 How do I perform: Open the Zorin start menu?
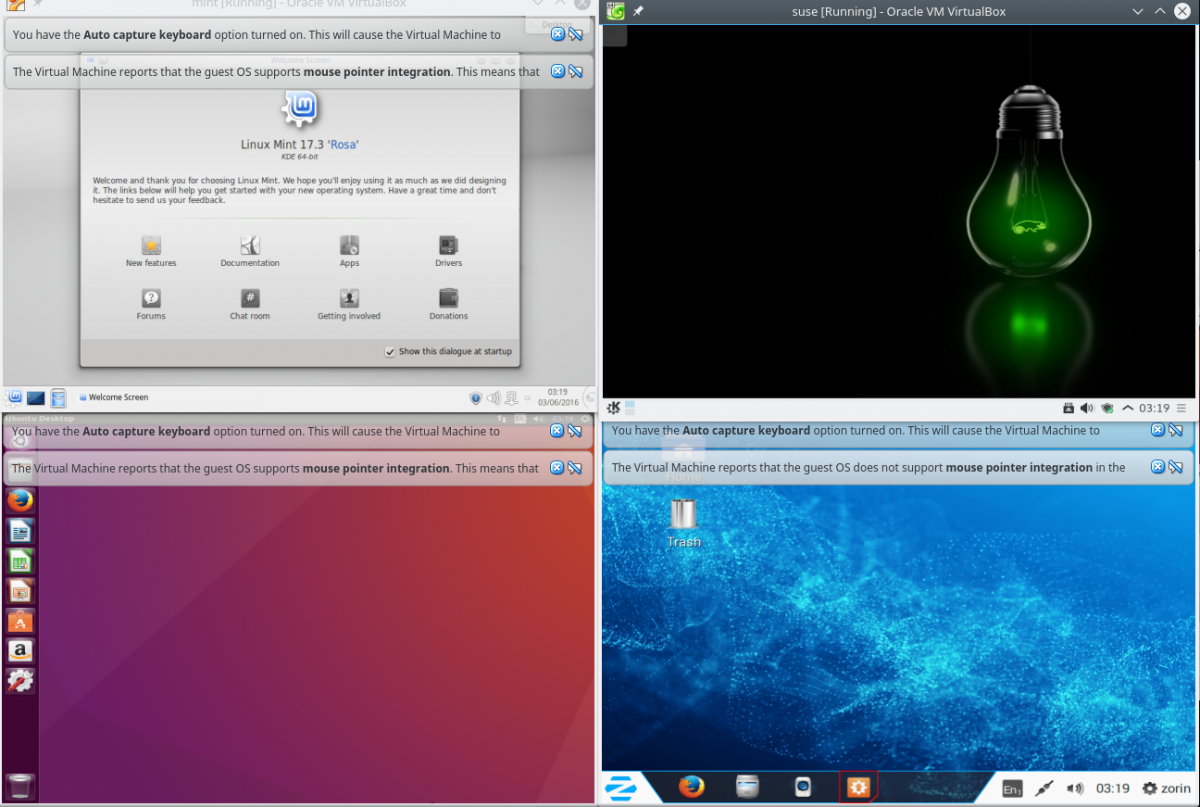coord(620,787)
